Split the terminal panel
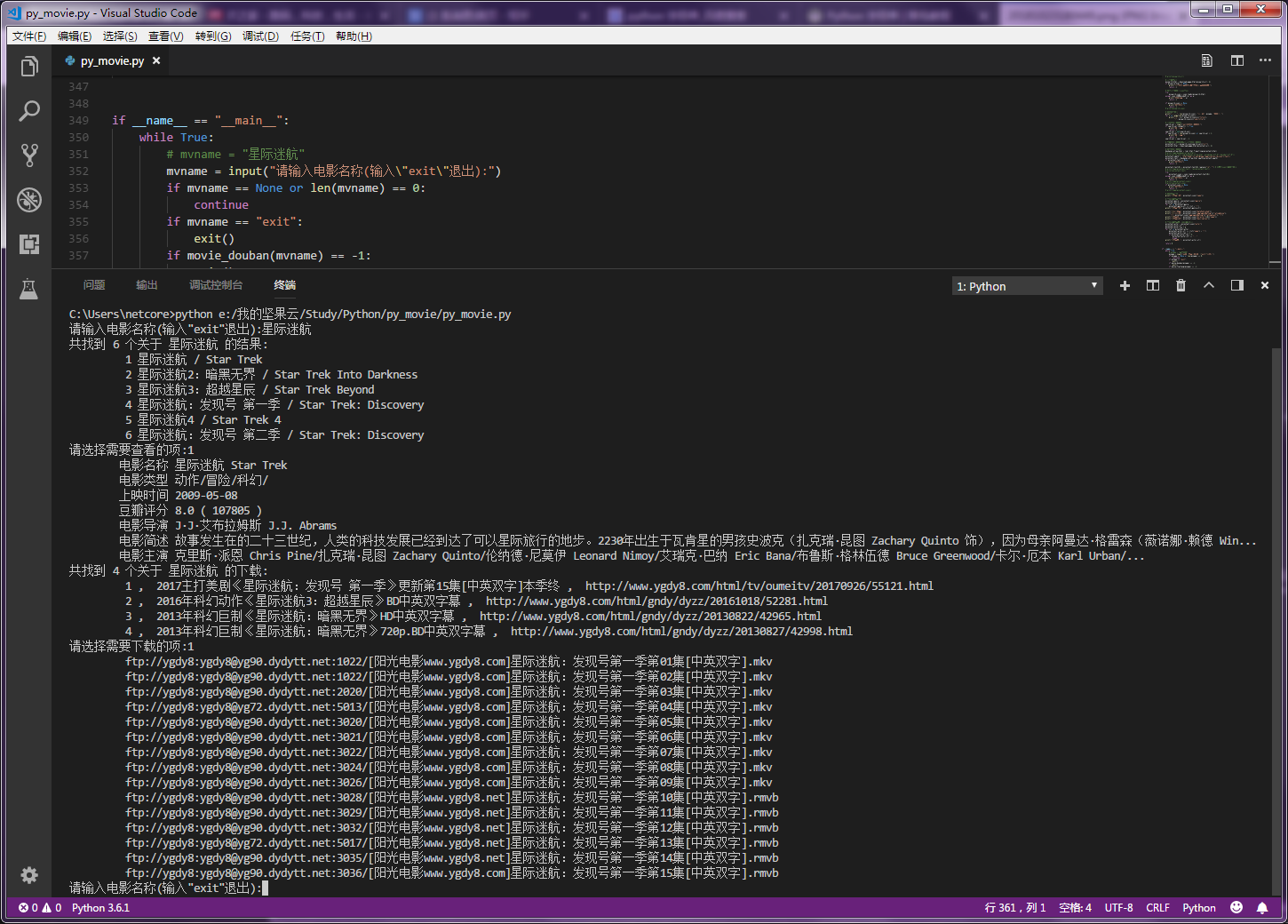This screenshot has width=1288, height=924. tap(1153, 285)
